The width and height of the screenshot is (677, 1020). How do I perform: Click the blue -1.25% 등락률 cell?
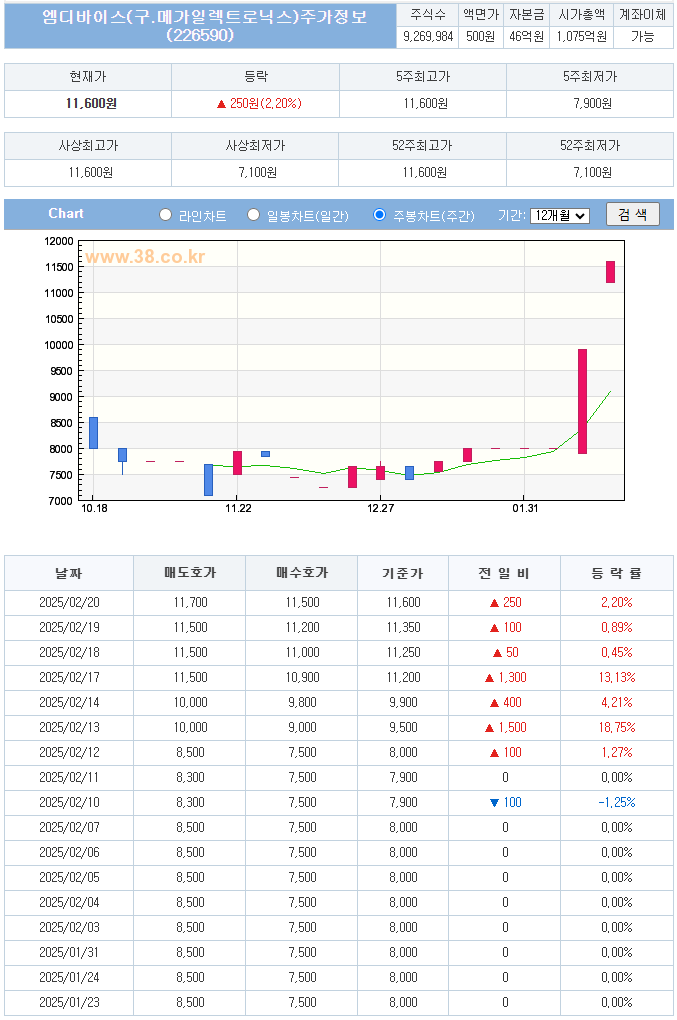tap(617, 802)
